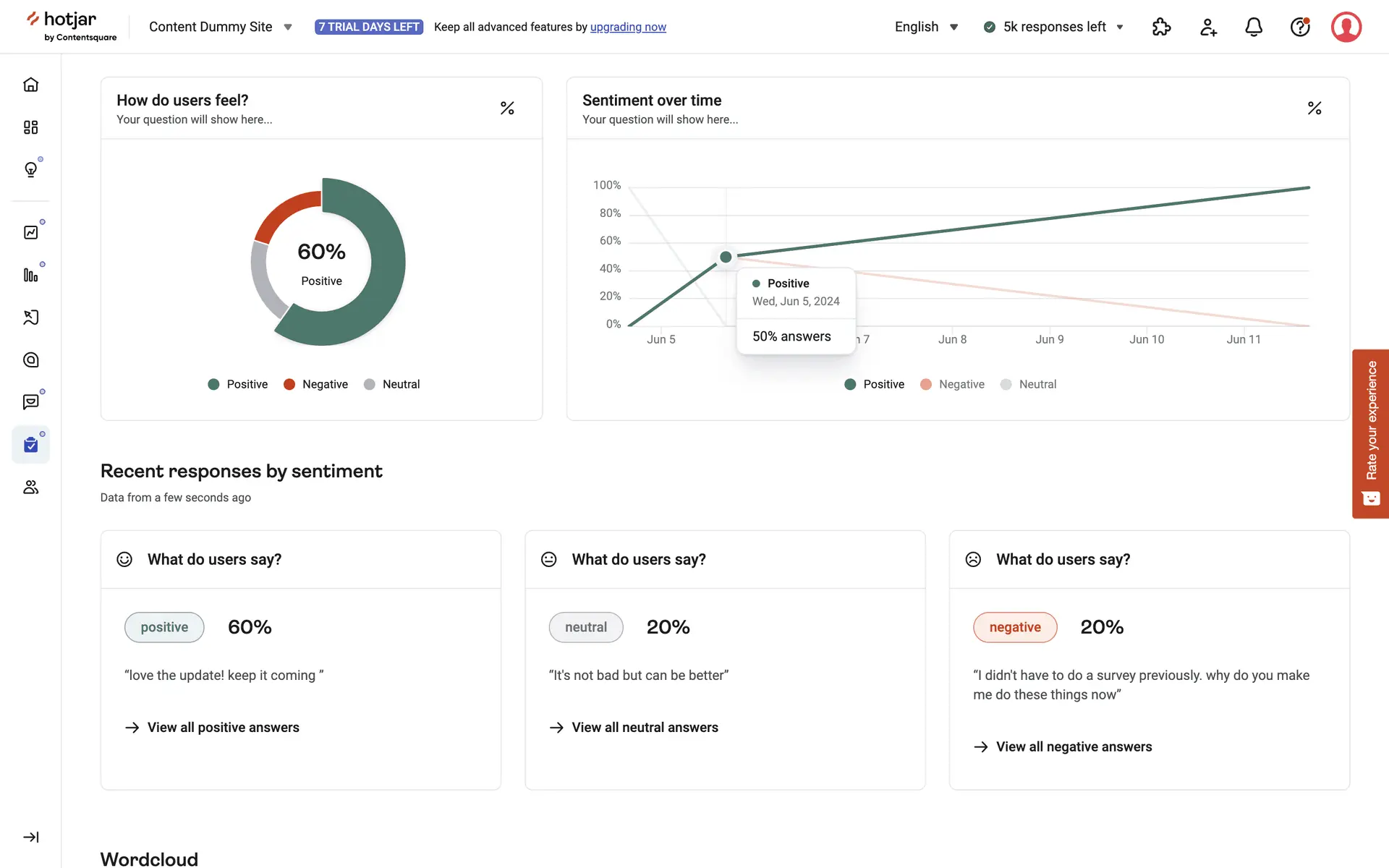Open the notifications bell icon

pyautogui.click(x=1254, y=27)
